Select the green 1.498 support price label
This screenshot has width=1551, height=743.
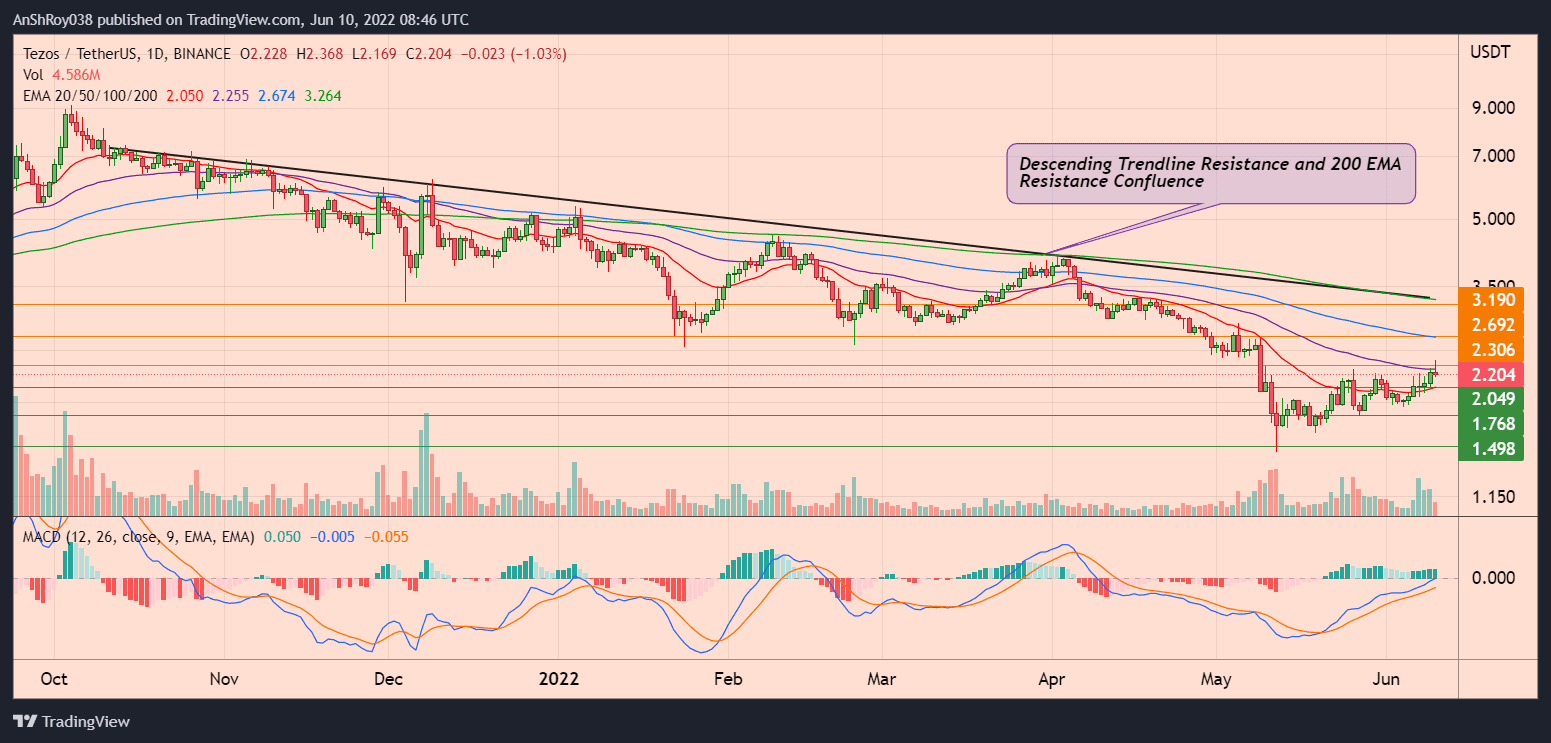coord(1490,448)
